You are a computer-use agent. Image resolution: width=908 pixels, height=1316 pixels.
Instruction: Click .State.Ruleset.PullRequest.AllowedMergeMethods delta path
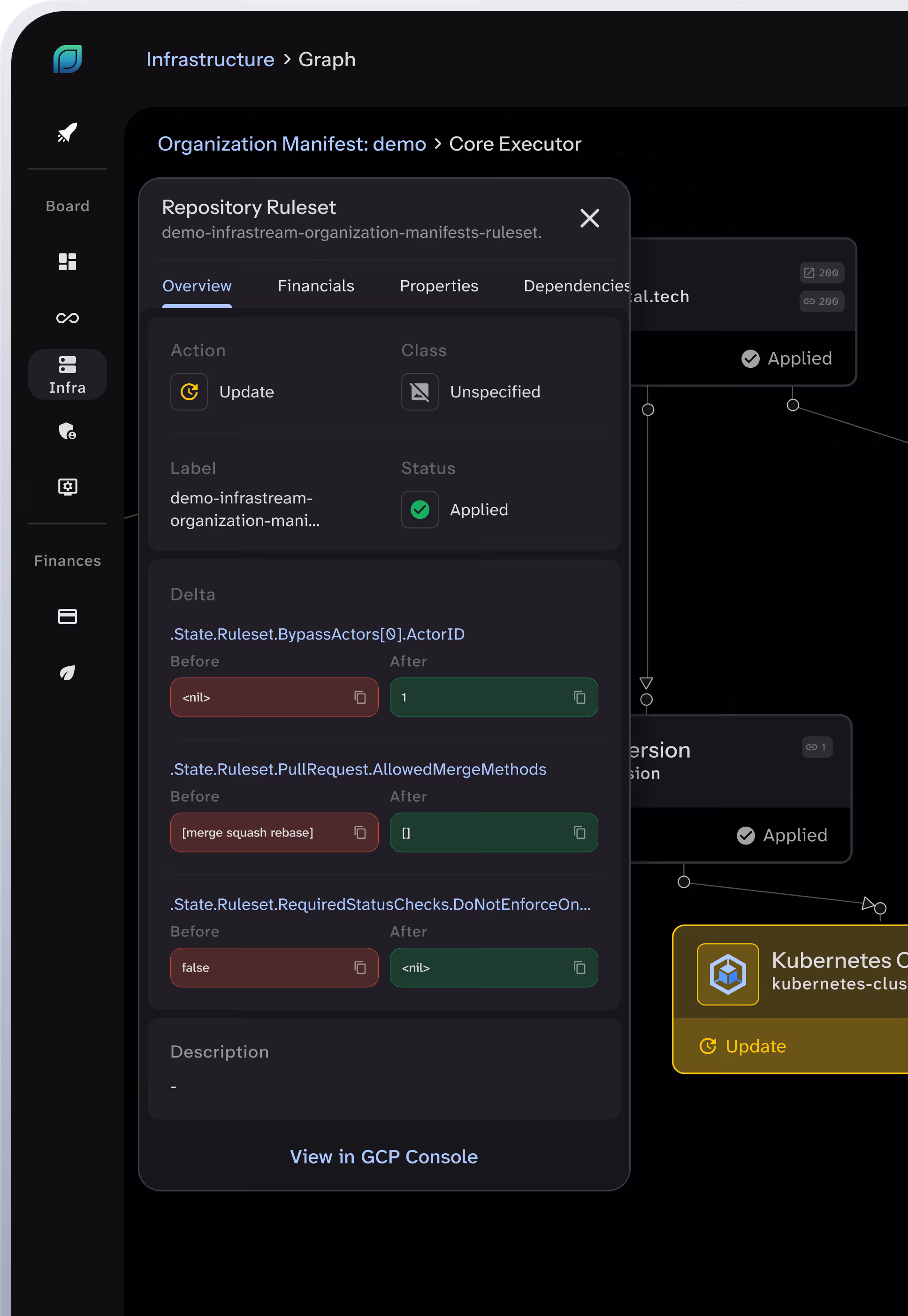coord(359,769)
